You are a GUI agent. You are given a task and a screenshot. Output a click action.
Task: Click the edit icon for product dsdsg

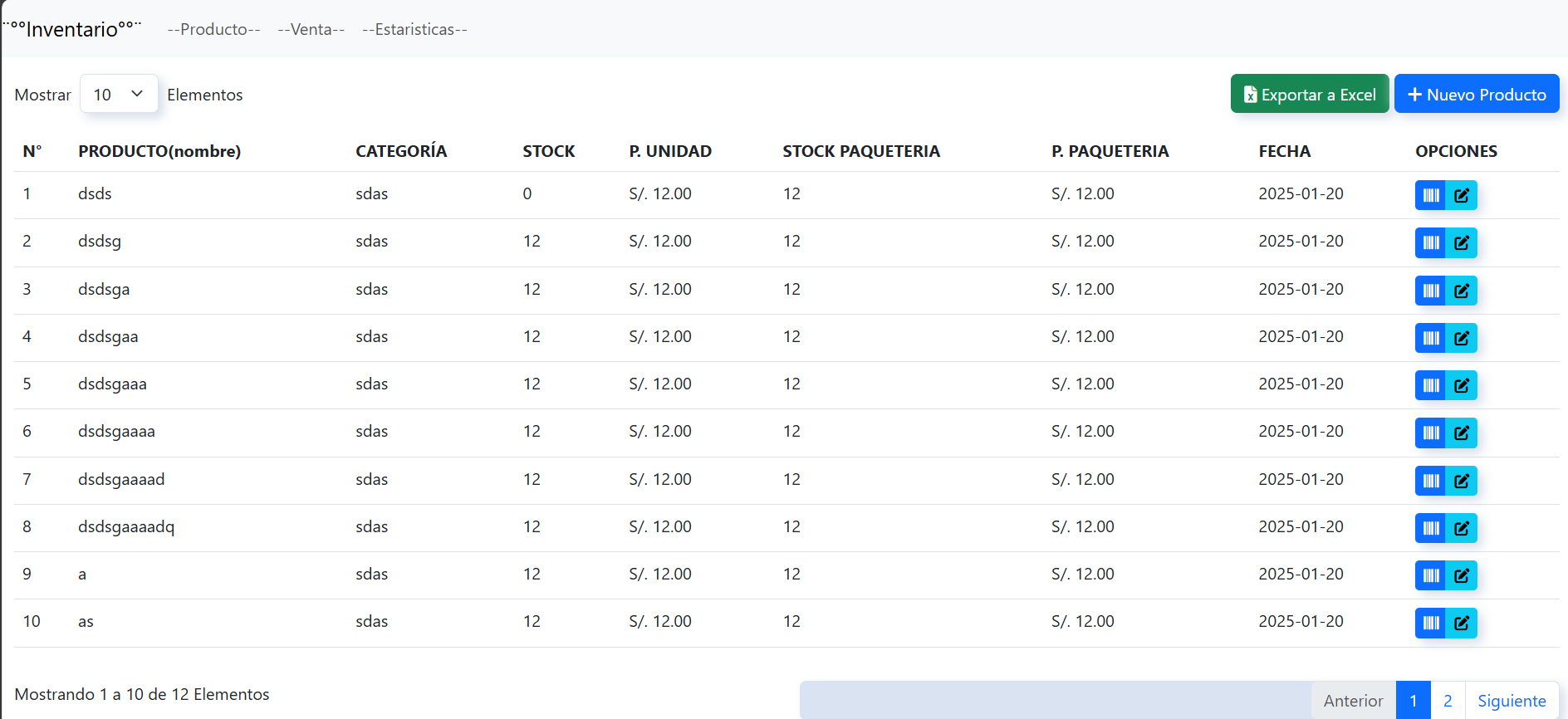[1462, 242]
